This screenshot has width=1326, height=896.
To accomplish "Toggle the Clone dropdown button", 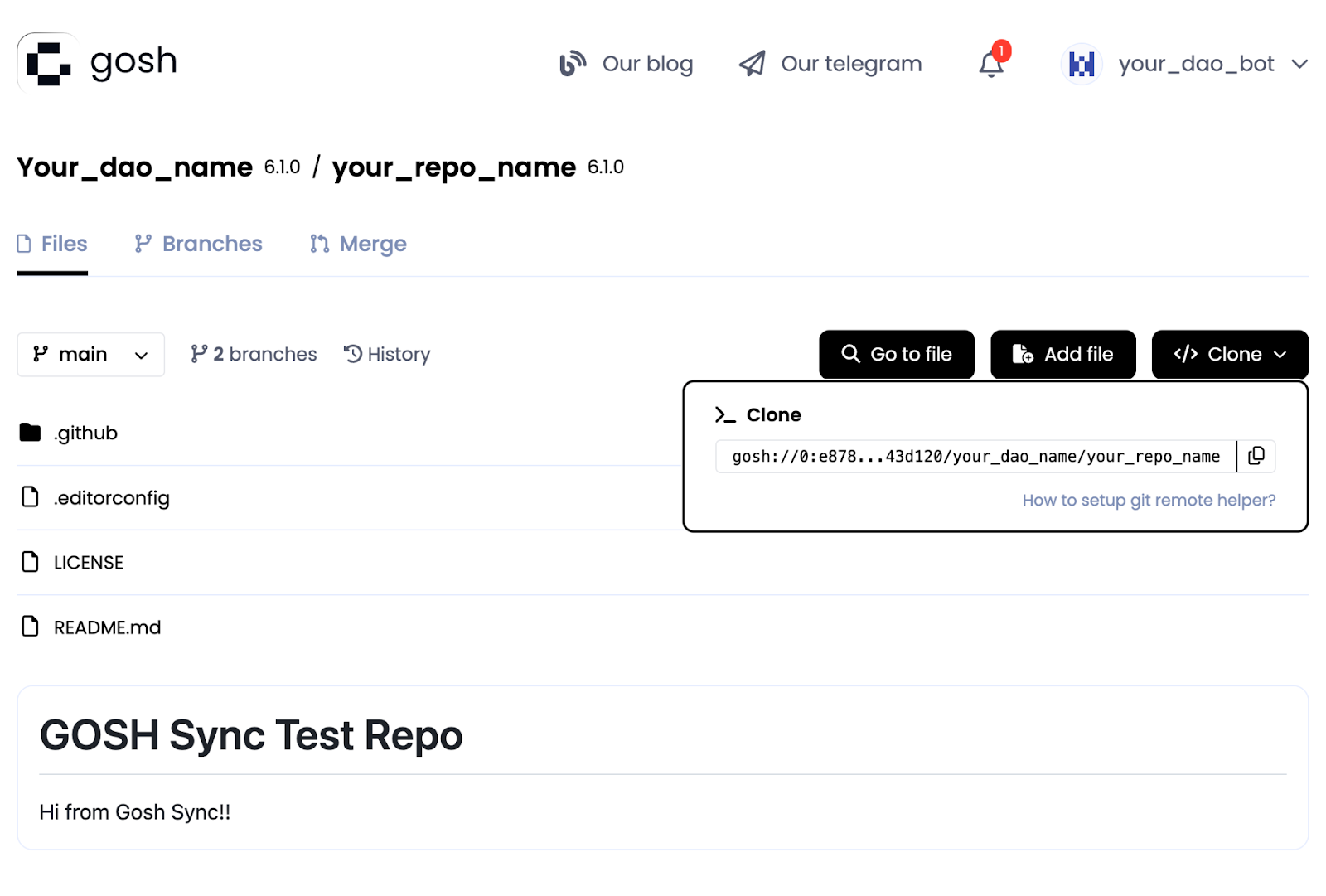I will click(x=1230, y=355).
